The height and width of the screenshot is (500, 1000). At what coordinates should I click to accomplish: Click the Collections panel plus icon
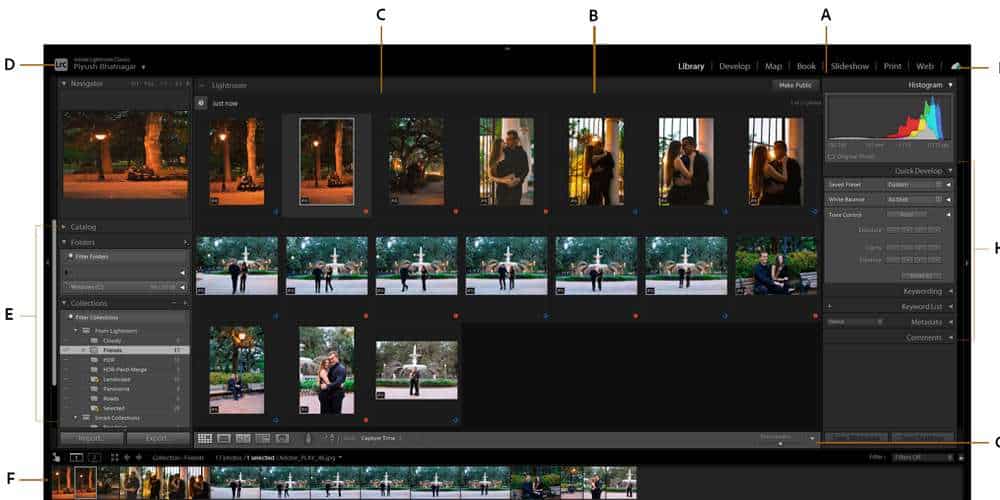[186, 303]
